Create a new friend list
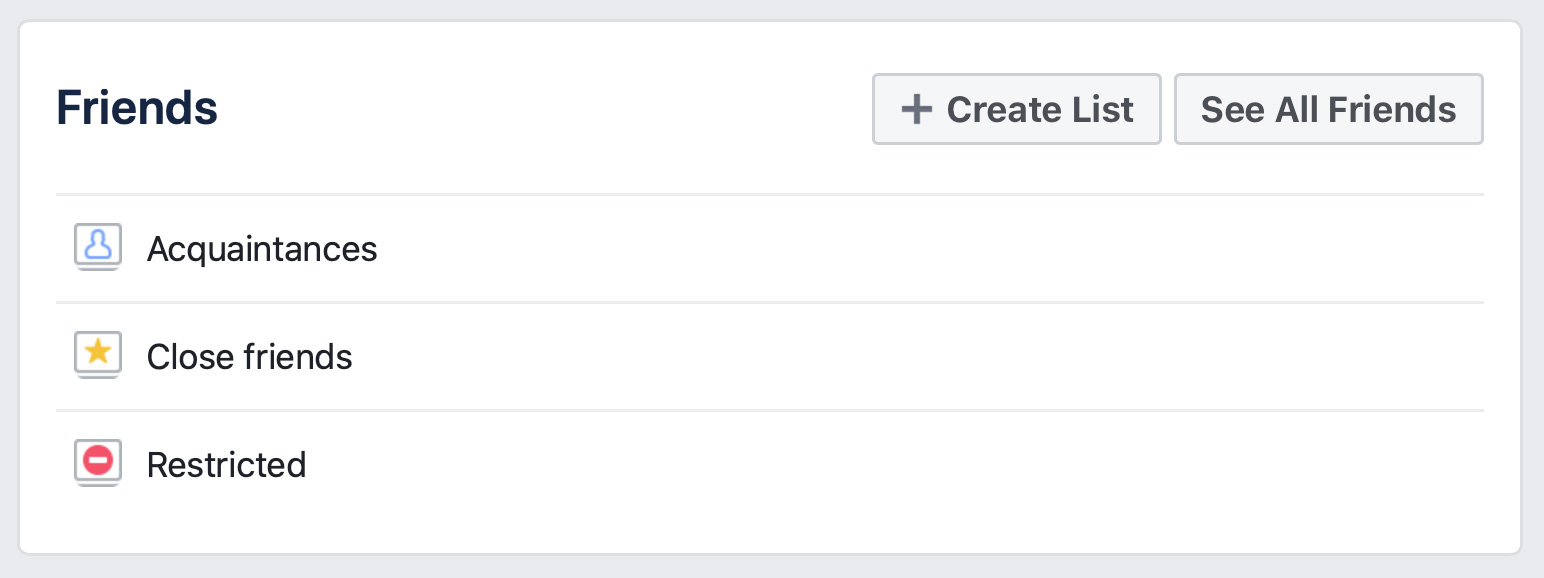 coord(1016,109)
